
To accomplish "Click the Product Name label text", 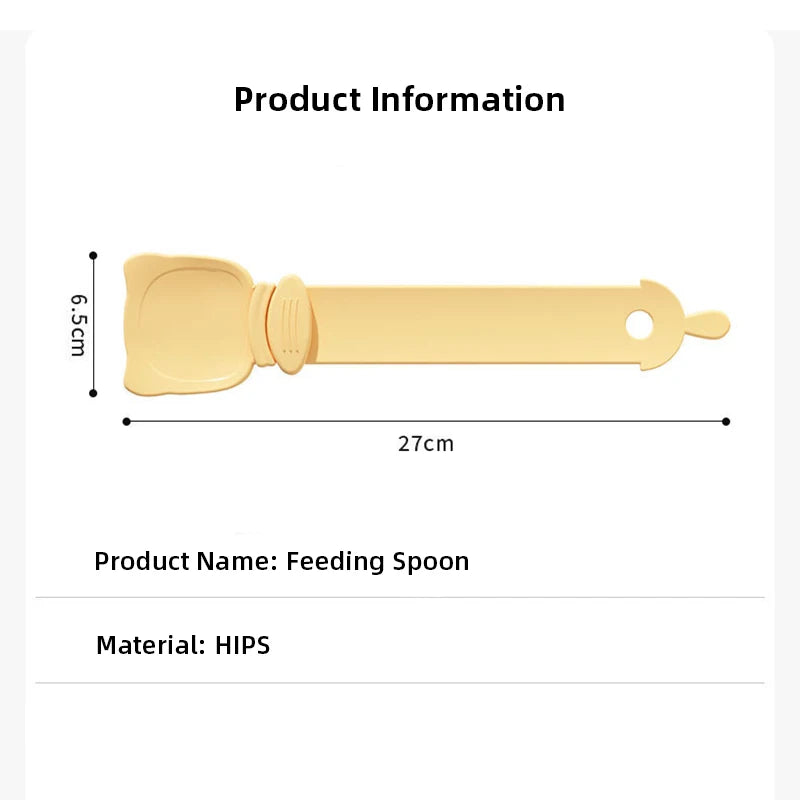I will pos(185,561).
